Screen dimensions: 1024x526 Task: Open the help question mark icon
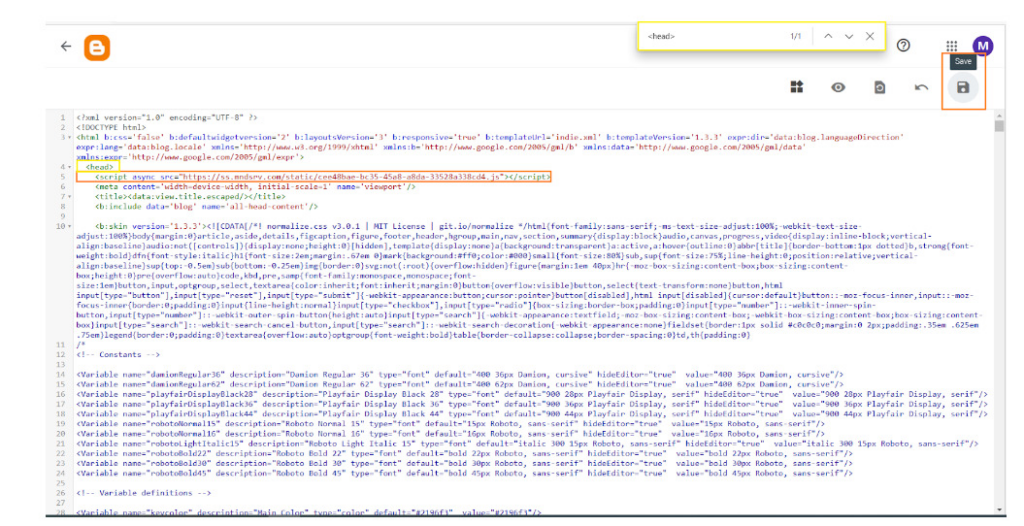pos(904,45)
